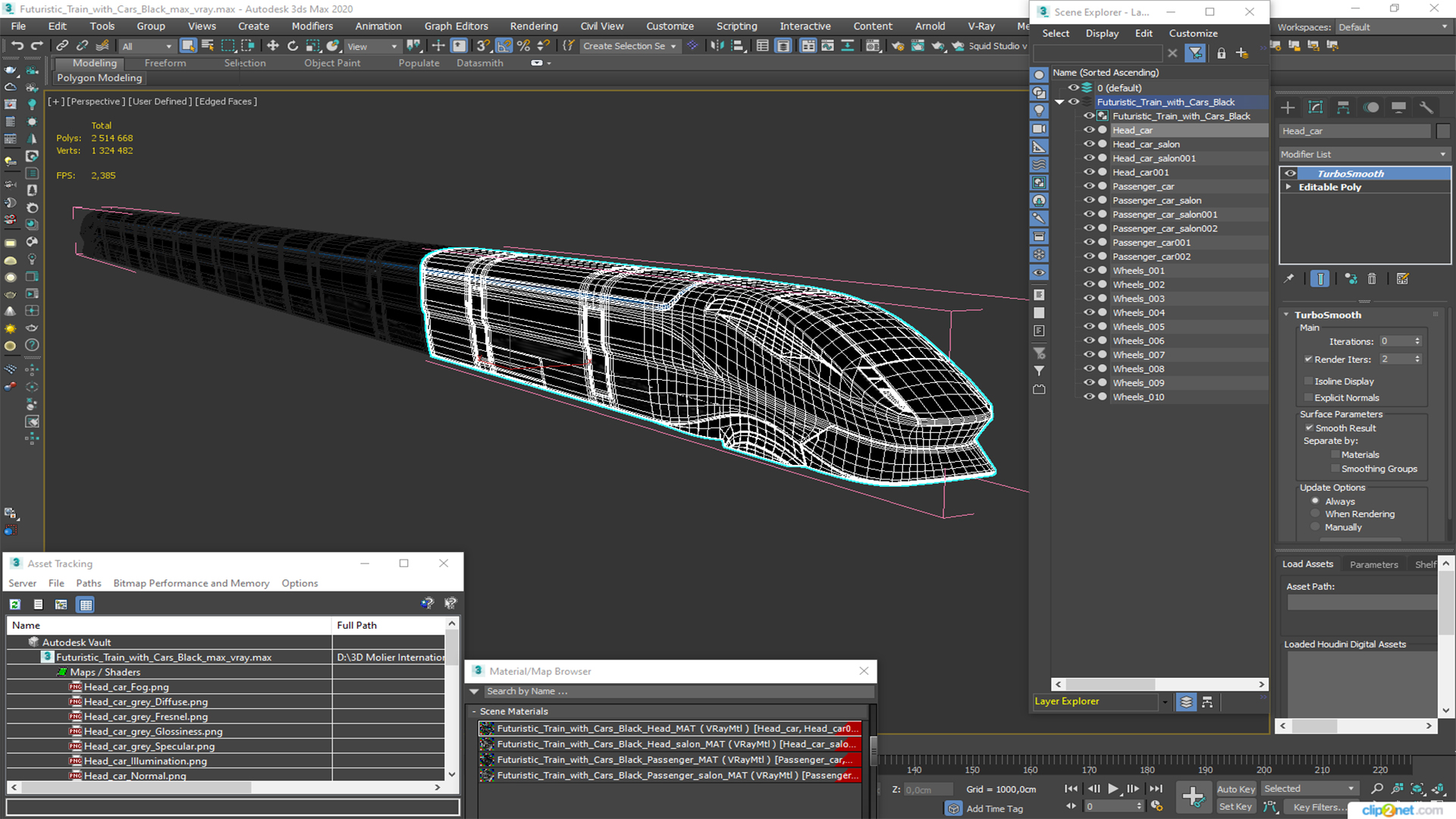
Task: Click the play animation button
Action: coord(1112,789)
